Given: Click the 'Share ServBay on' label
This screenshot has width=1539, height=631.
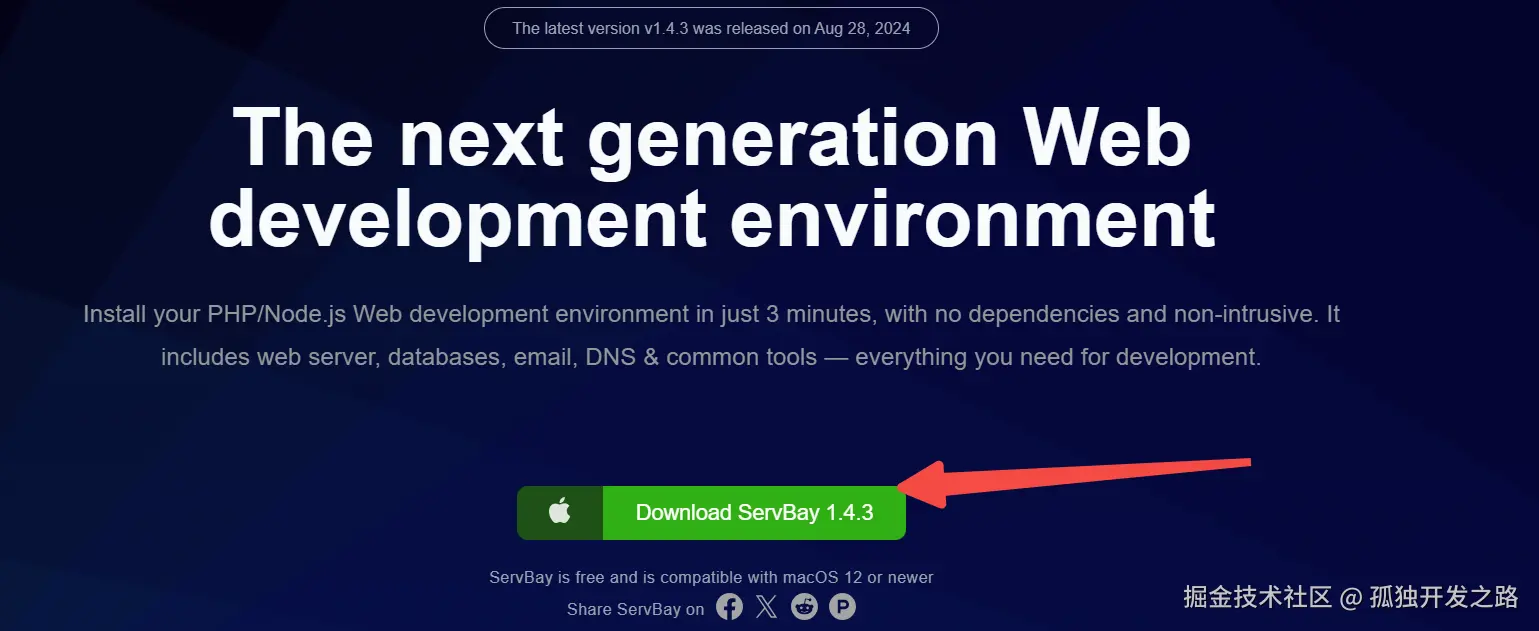Looking at the screenshot, I should (635, 609).
